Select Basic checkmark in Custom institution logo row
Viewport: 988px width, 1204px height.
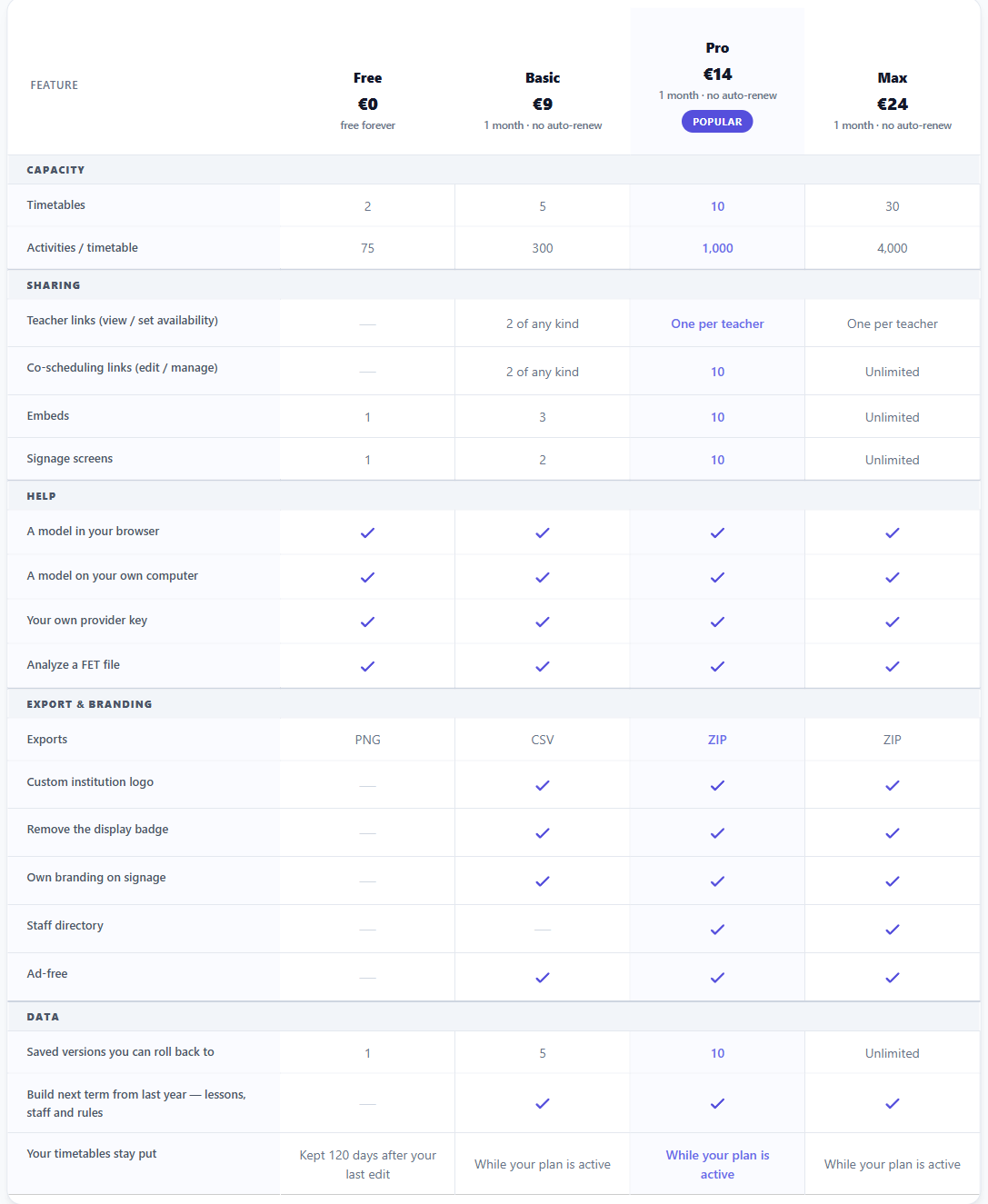[x=543, y=785]
